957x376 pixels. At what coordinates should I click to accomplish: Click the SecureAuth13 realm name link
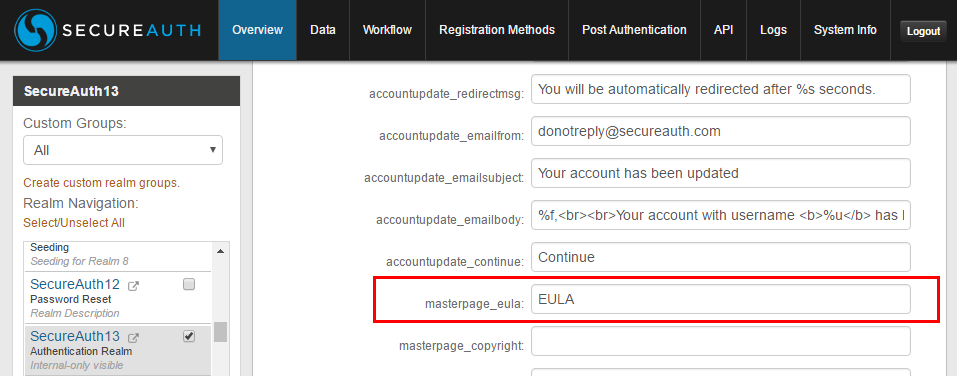tap(75, 336)
